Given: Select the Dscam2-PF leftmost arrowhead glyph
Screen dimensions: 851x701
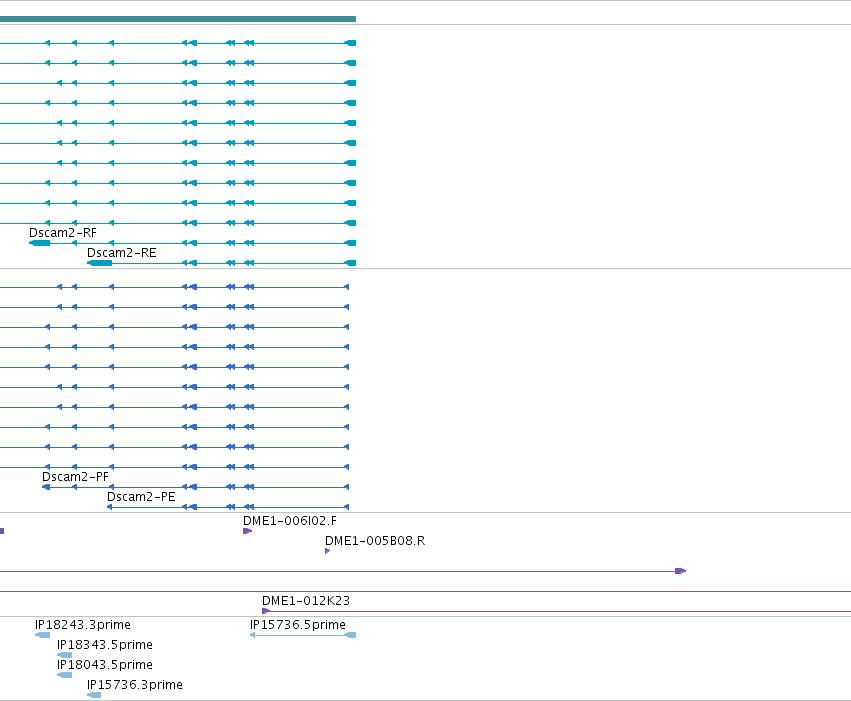Looking at the screenshot, I should [x=46, y=487].
